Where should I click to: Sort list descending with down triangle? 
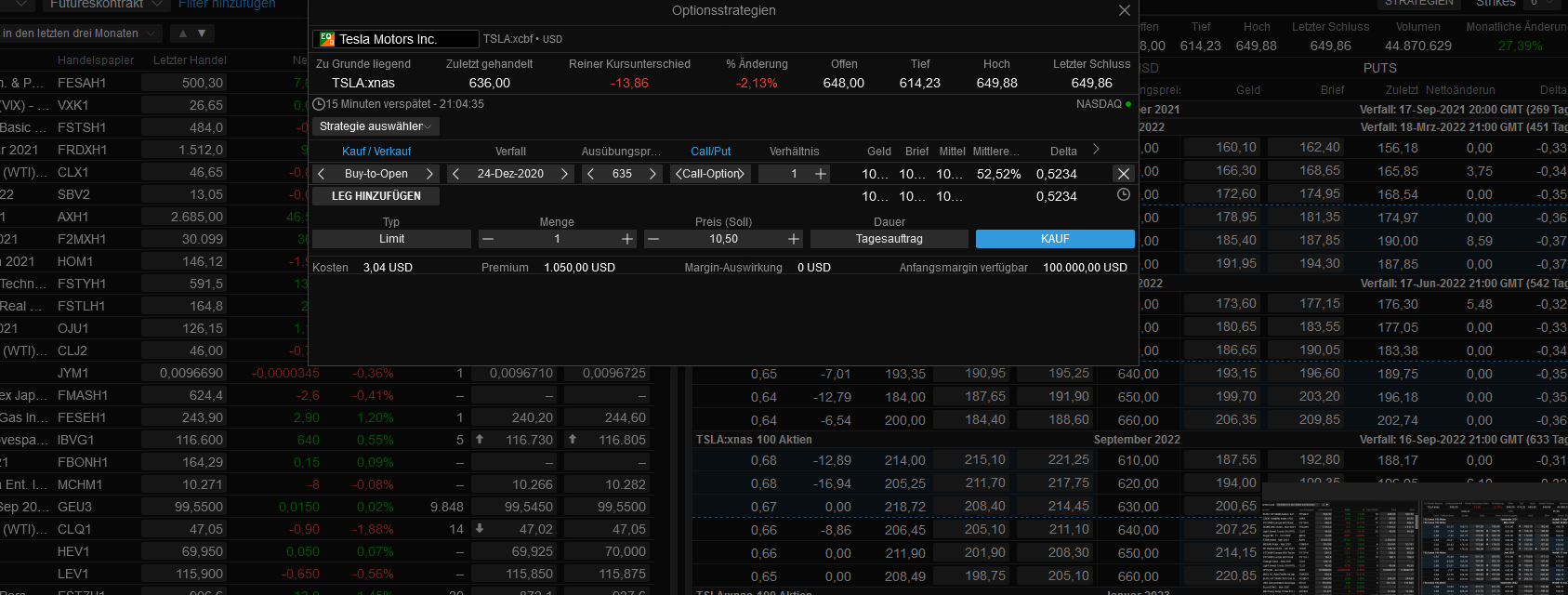202,33
